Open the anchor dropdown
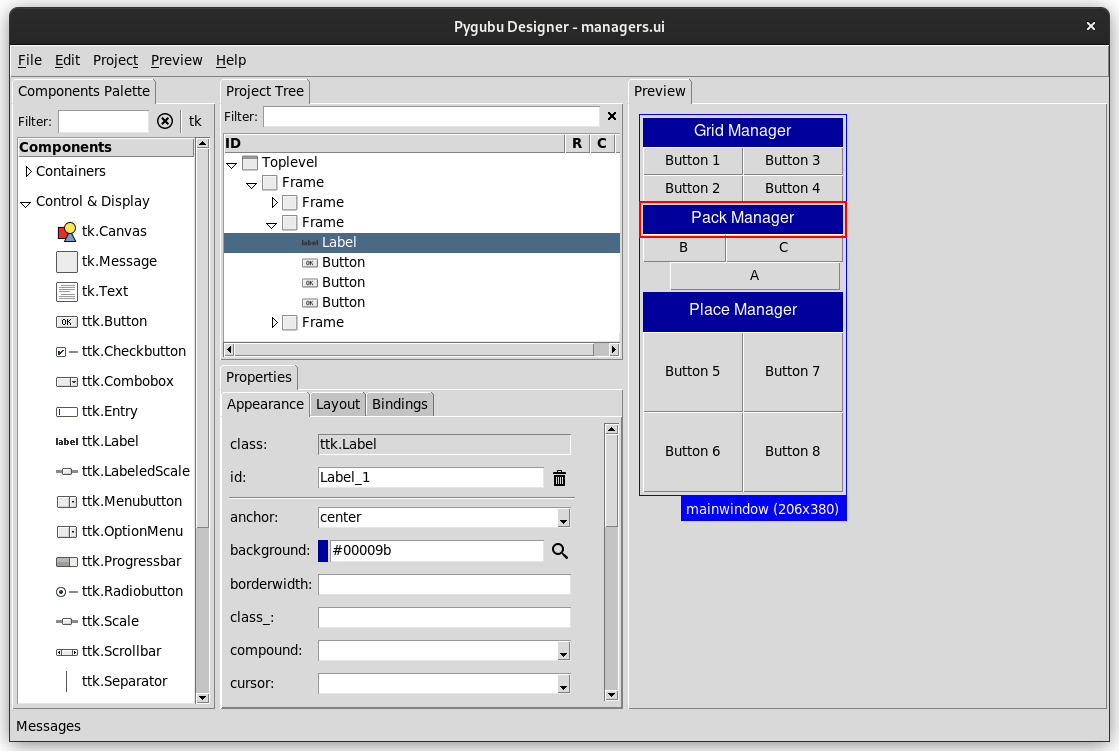 coord(563,518)
